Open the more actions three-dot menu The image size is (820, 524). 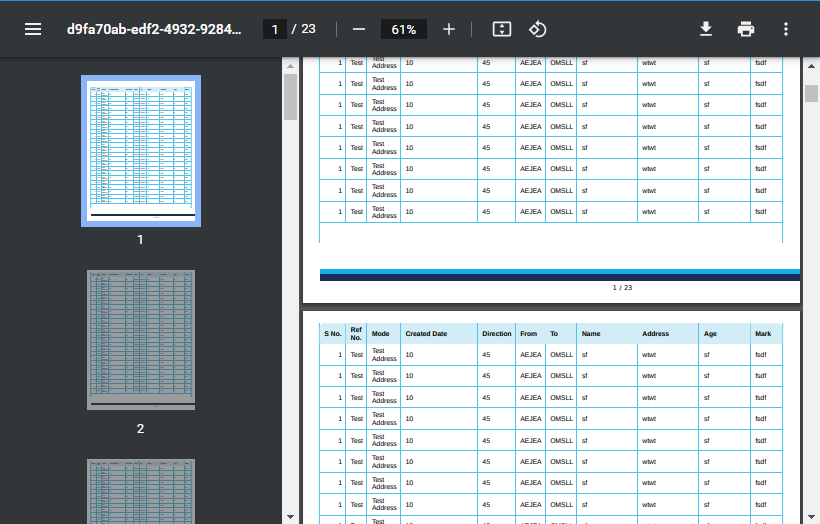coord(785,29)
